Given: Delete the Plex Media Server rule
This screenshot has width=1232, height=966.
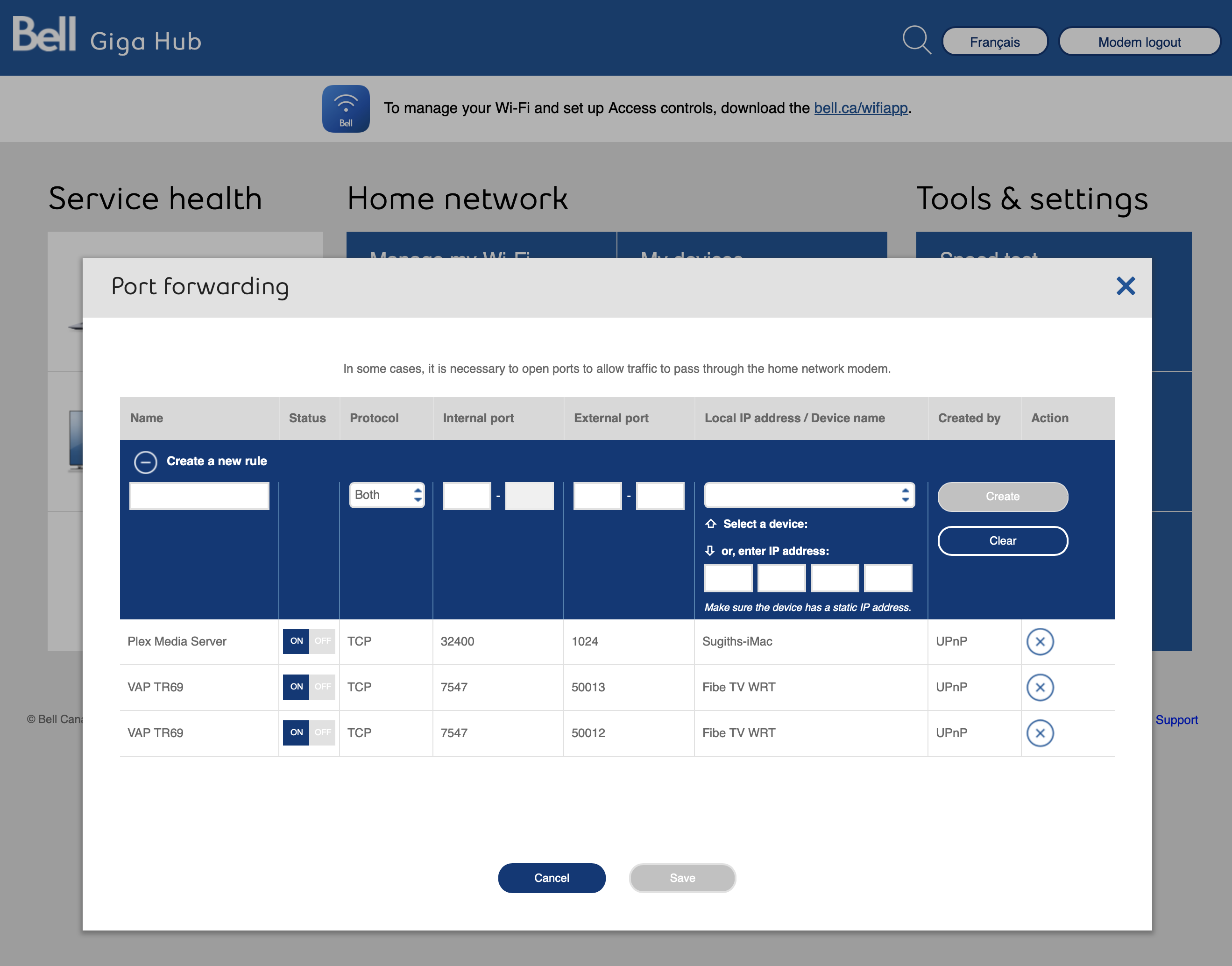Looking at the screenshot, I should pyautogui.click(x=1040, y=641).
